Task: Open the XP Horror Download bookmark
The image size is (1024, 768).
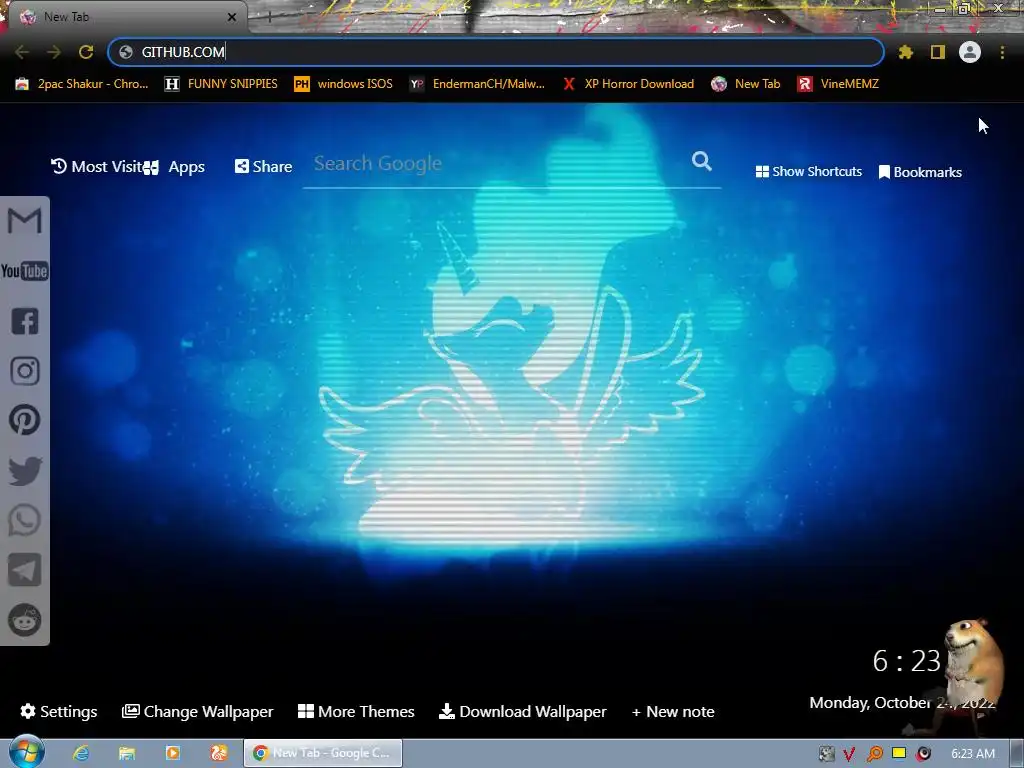Action: [x=628, y=84]
